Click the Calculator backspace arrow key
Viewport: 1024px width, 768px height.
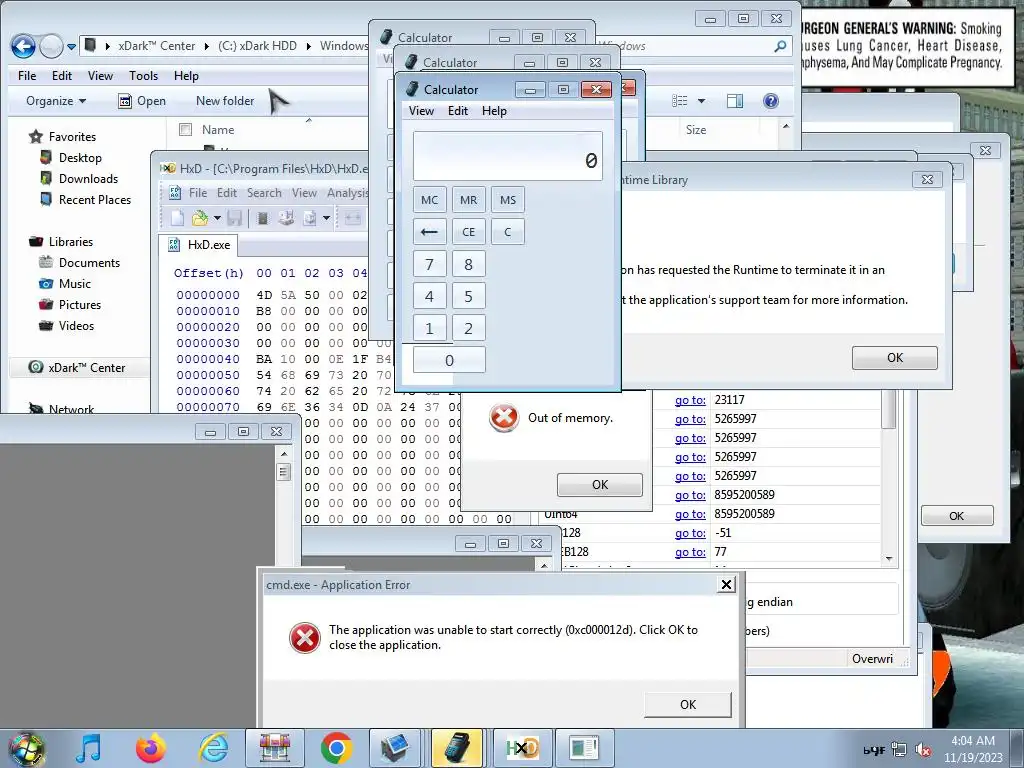coord(430,232)
